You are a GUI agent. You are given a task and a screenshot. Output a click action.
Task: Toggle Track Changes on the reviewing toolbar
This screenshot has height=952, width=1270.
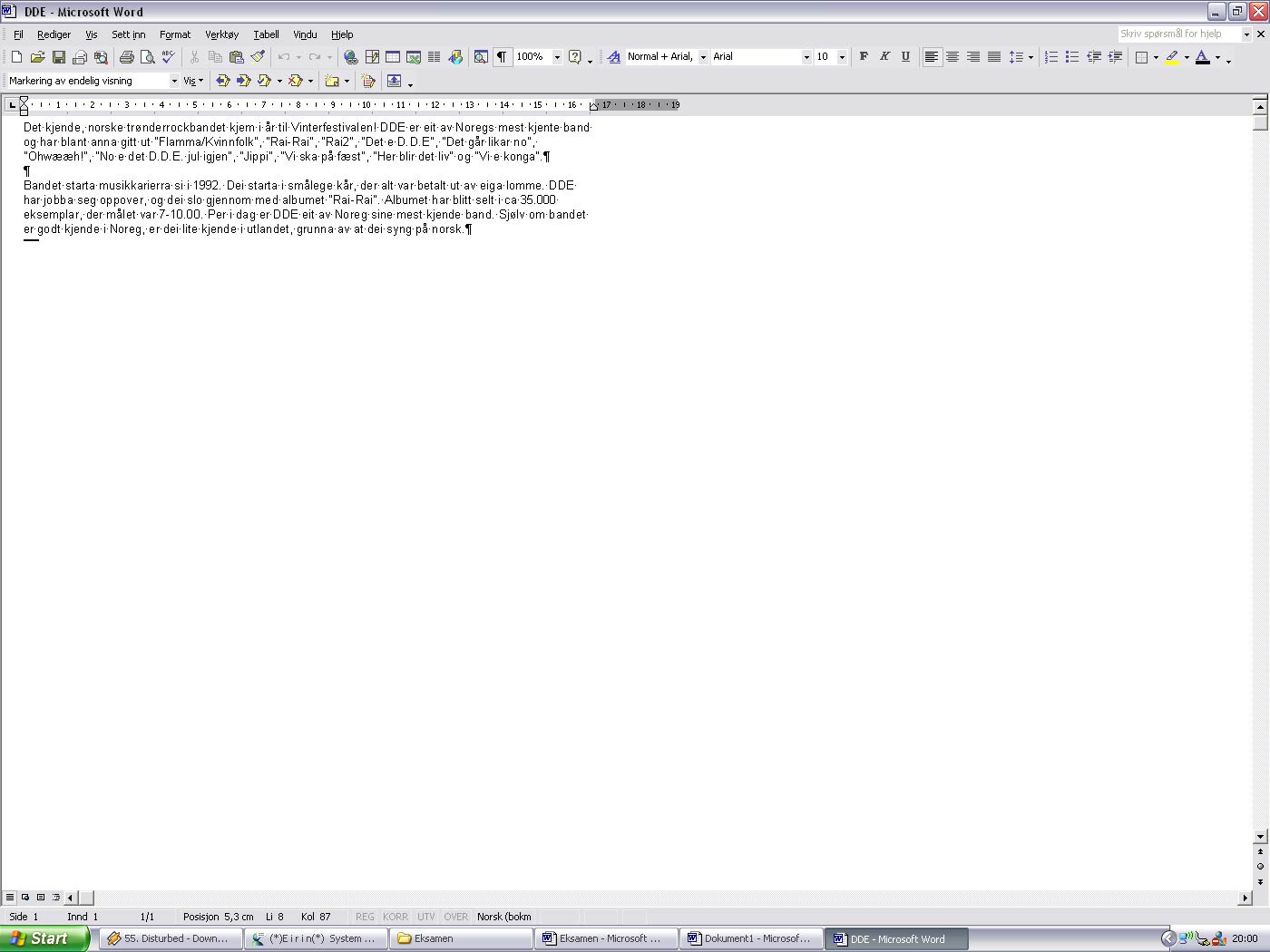coord(368,81)
